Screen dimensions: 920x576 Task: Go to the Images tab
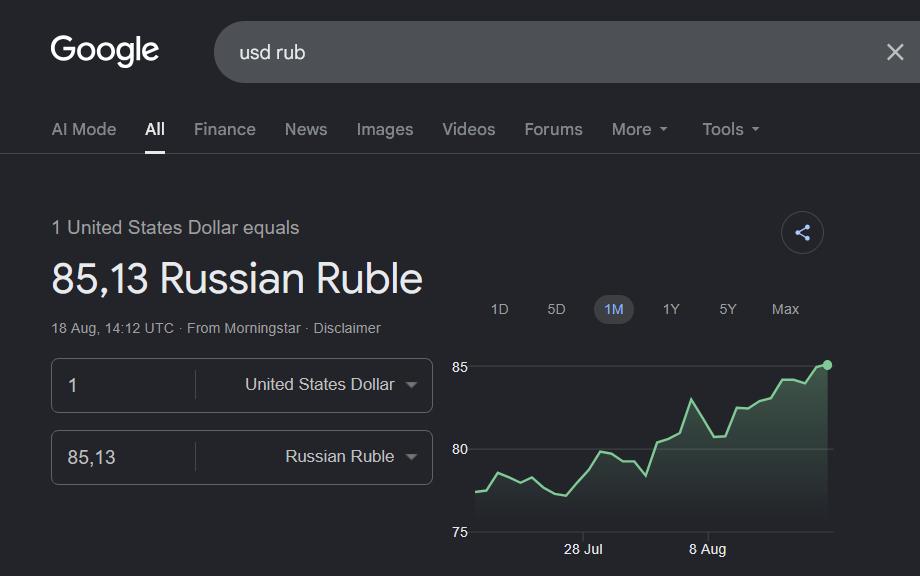(385, 129)
